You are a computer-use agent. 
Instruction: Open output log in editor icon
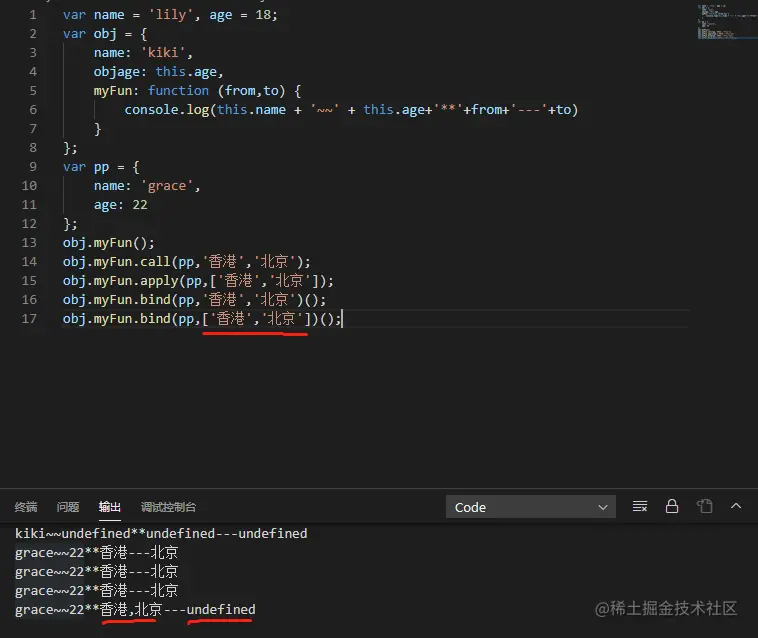coord(704,506)
